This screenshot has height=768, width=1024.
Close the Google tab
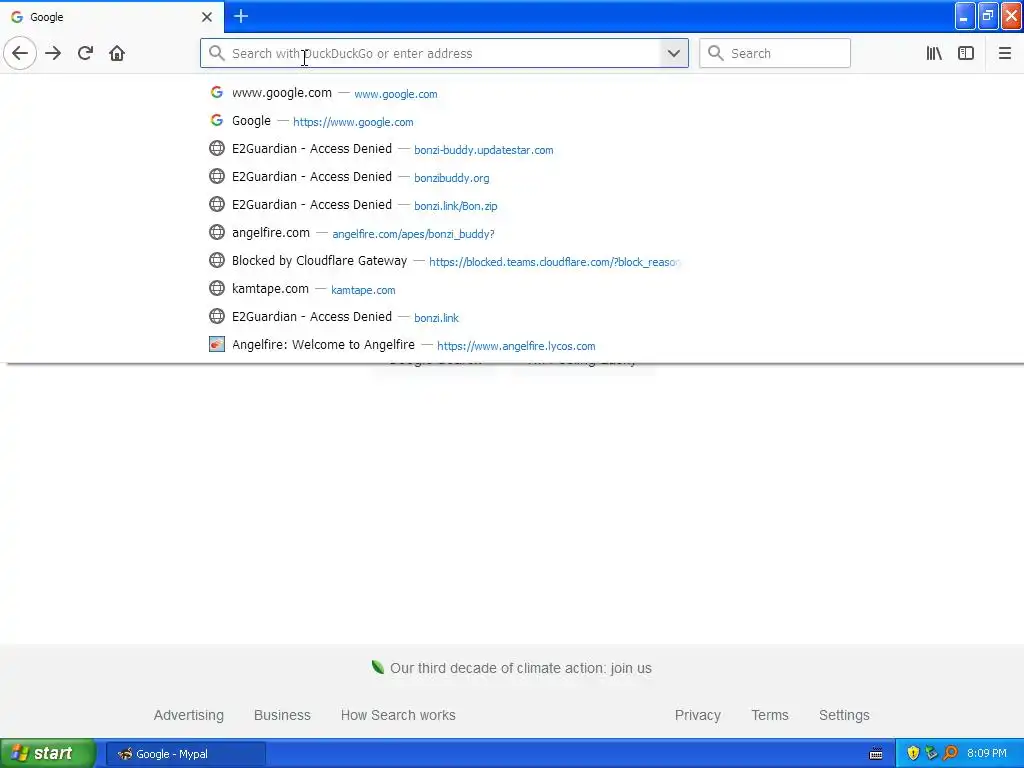(207, 17)
